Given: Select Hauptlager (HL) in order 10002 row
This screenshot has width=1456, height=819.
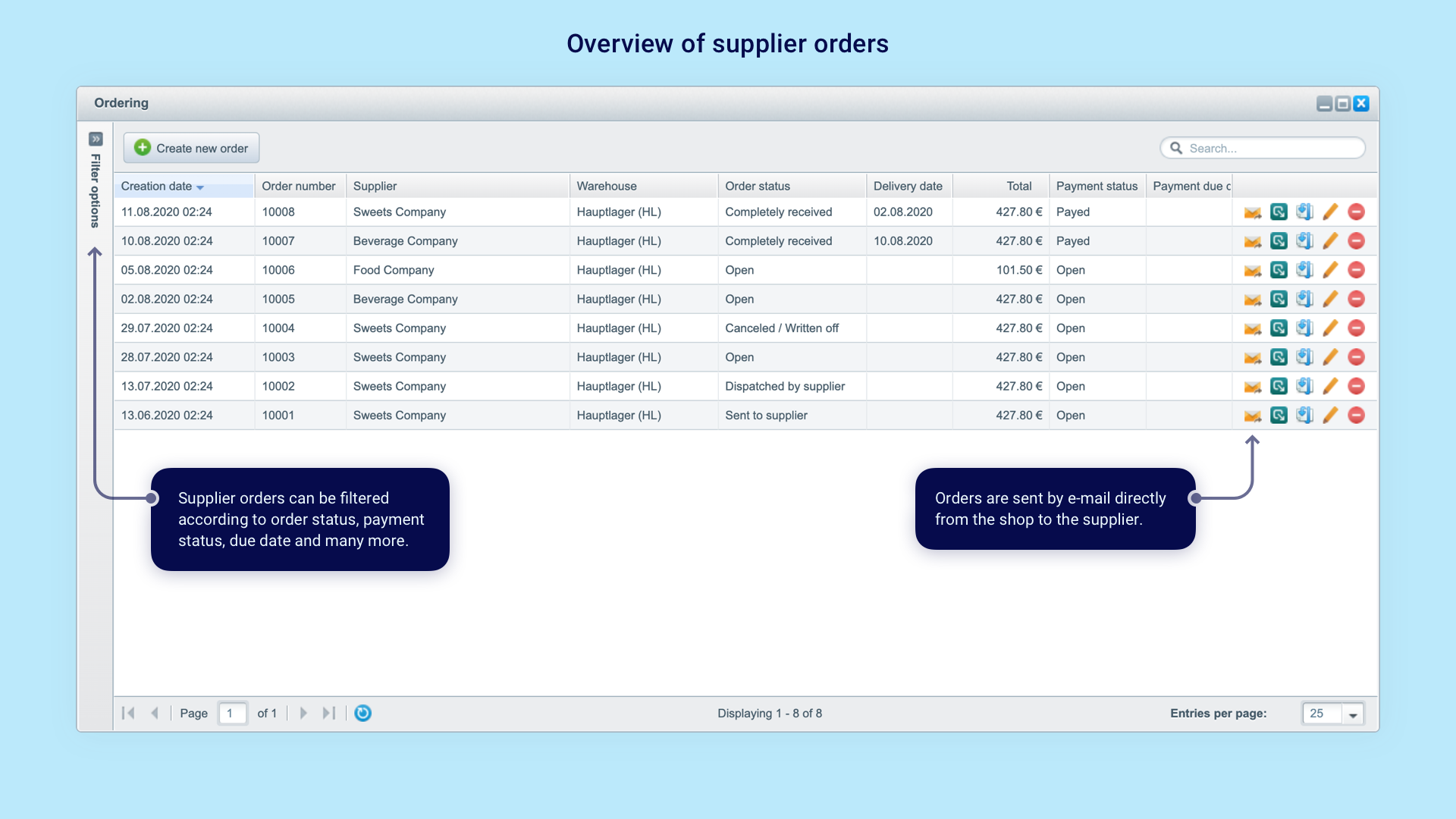Looking at the screenshot, I should [643, 387].
